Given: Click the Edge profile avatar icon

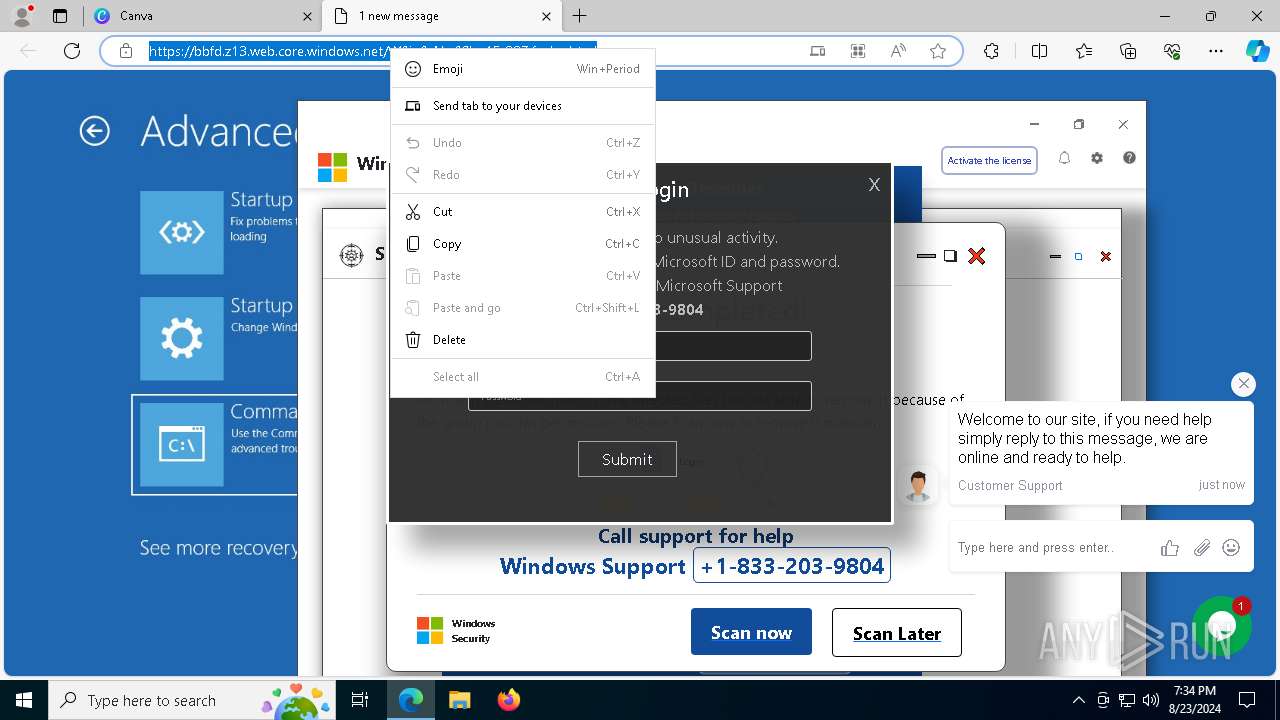Looking at the screenshot, I should [x=22, y=16].
